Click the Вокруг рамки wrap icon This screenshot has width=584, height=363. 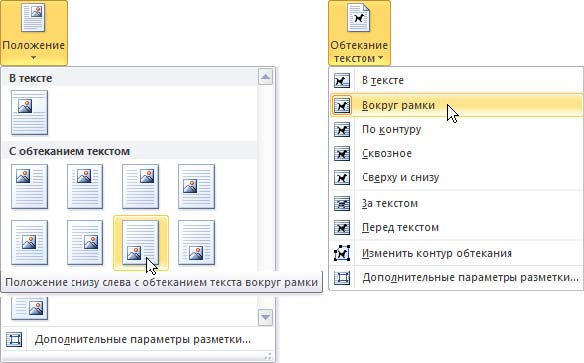342,105
